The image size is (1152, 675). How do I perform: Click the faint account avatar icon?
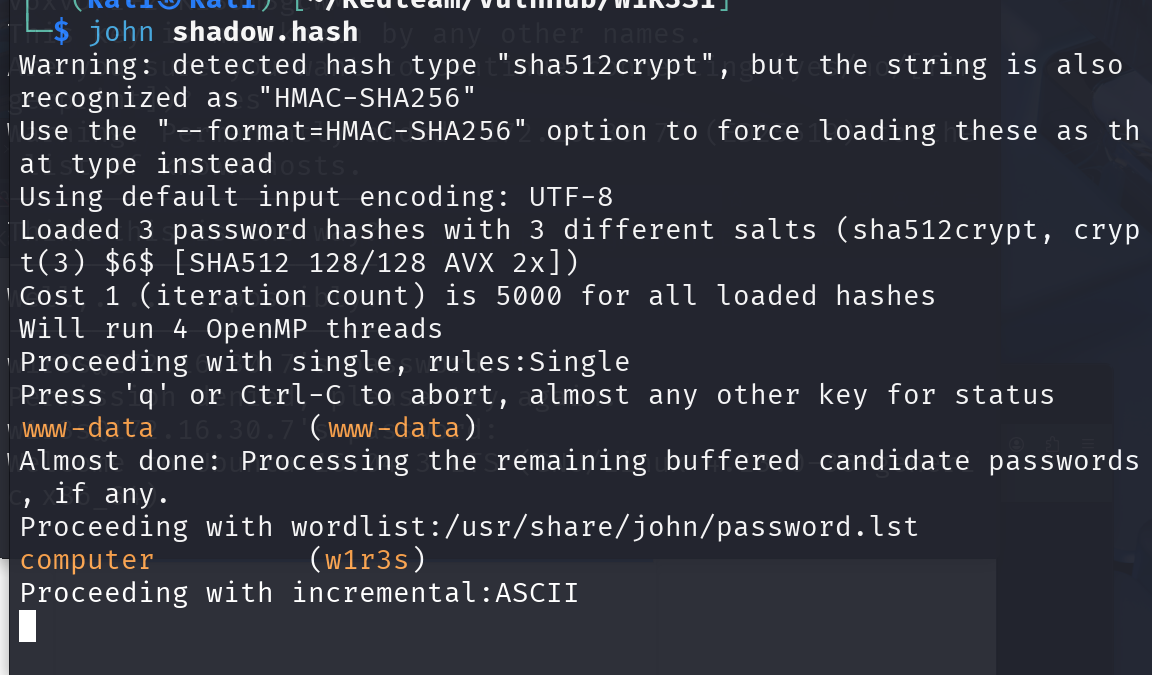pos(1017,444)
